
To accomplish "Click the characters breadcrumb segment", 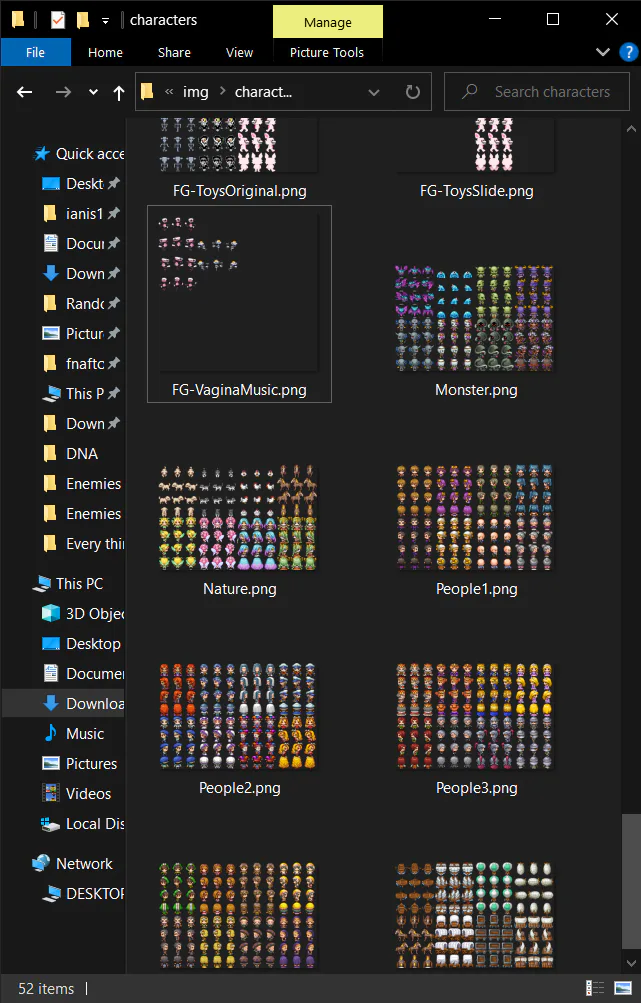I will (x=263, y=92).
